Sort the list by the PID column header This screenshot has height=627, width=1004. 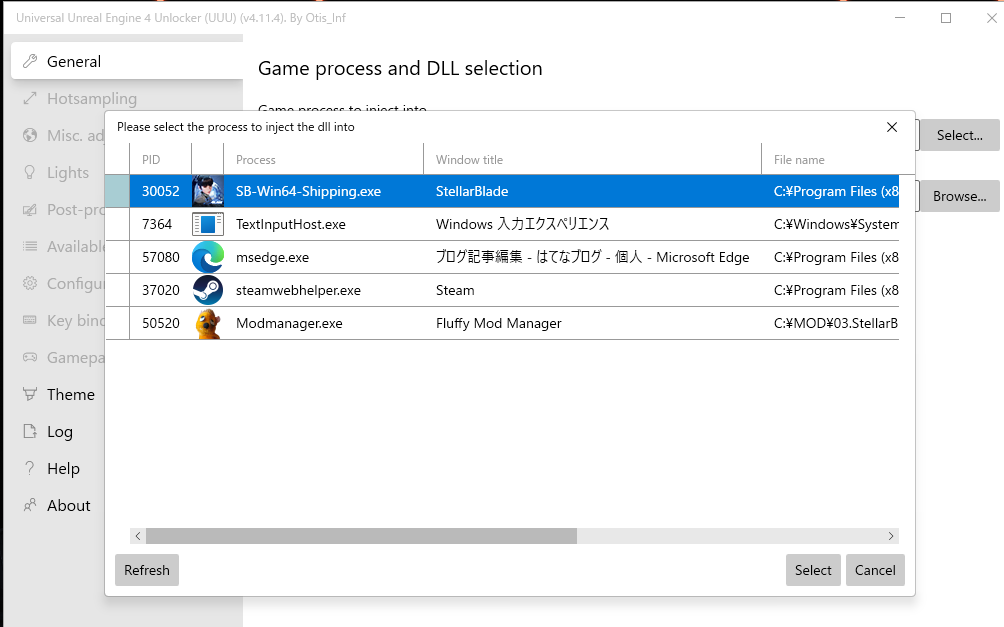pos(150,159)
